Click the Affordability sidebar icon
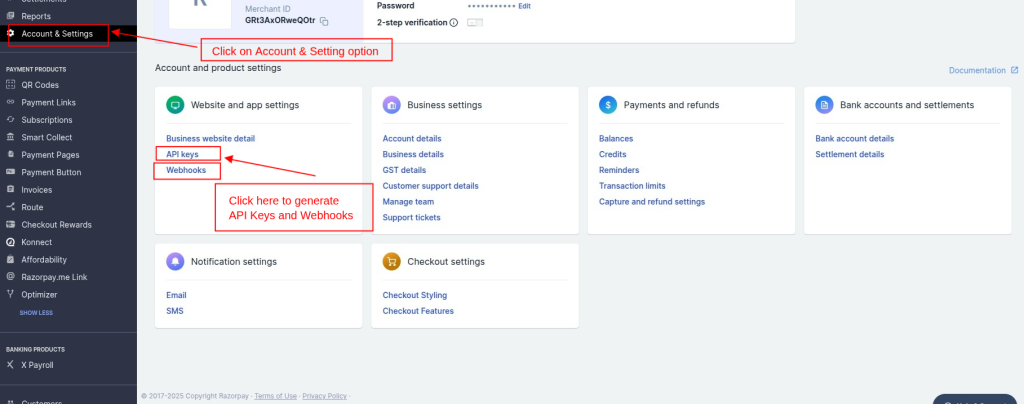Viewport: 1024px width, 404px height. pos(10,259)
